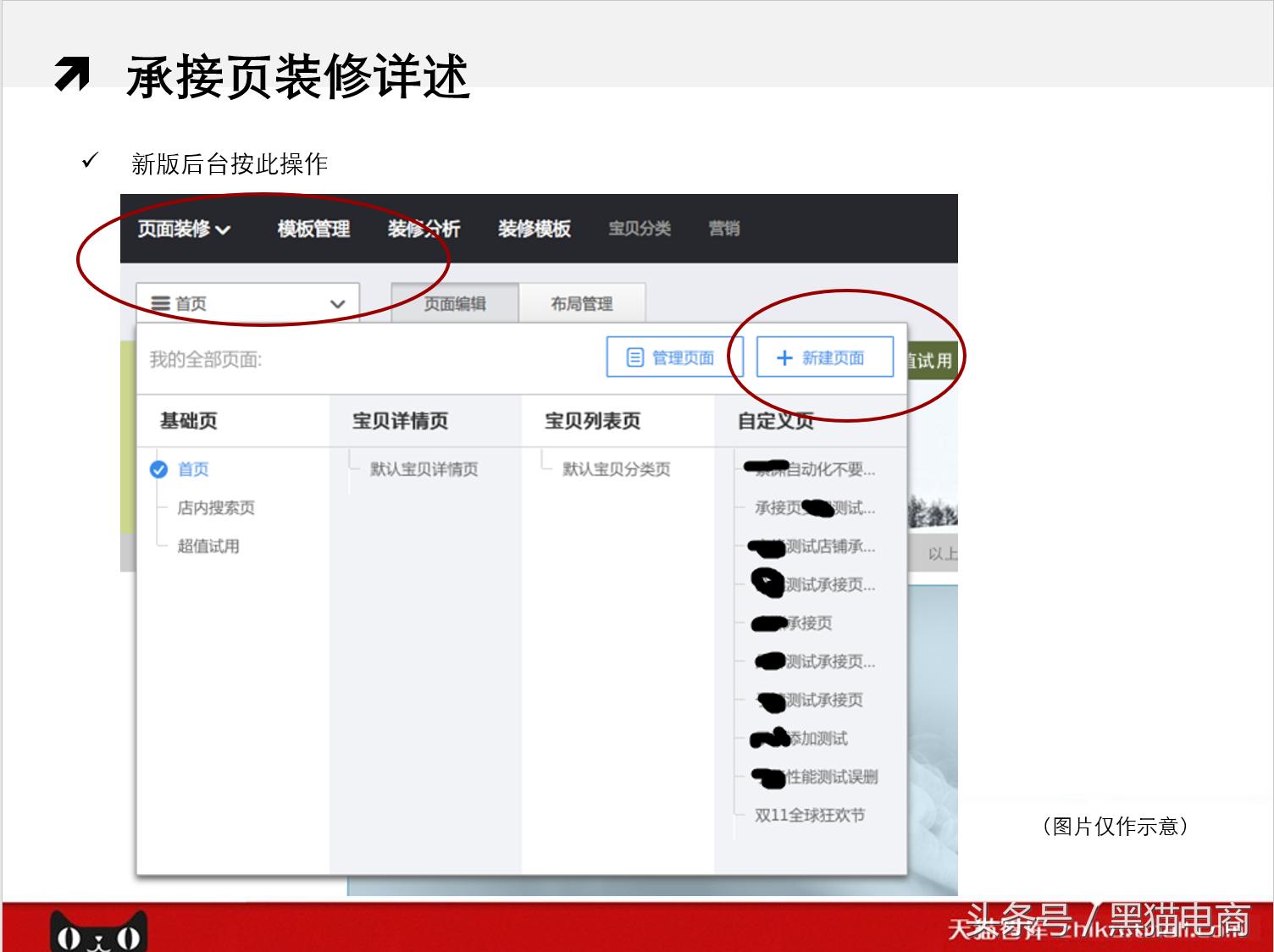Open the 模板管理 menu
Viewport: 1274px width, 952px height.
coord(313,229)
